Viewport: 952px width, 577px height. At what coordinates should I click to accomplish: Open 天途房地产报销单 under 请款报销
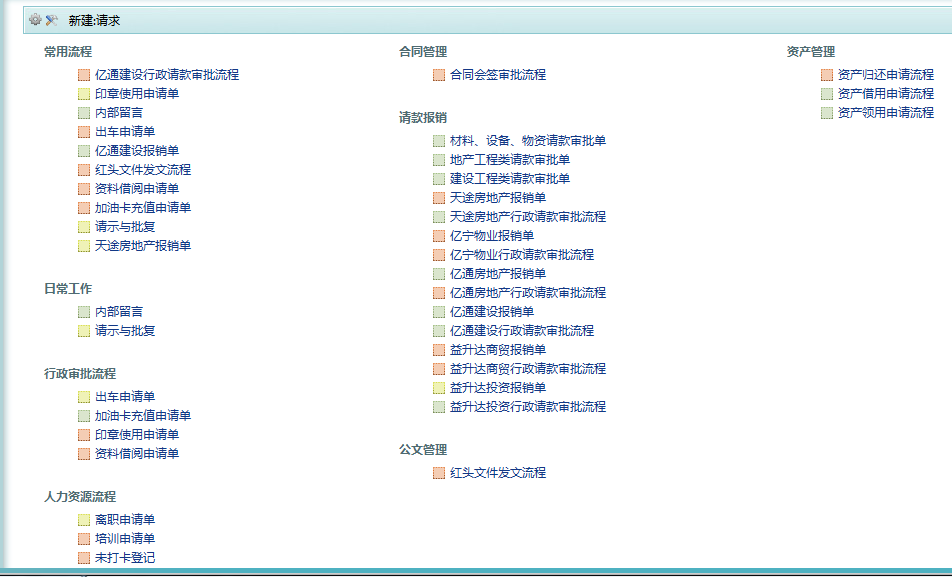pyautogui.click(x=498, y=197)
